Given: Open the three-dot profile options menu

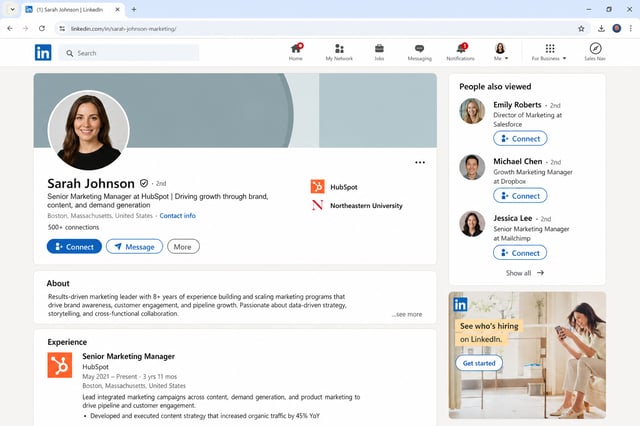Looking at the screenshot, I should (420, 162).
